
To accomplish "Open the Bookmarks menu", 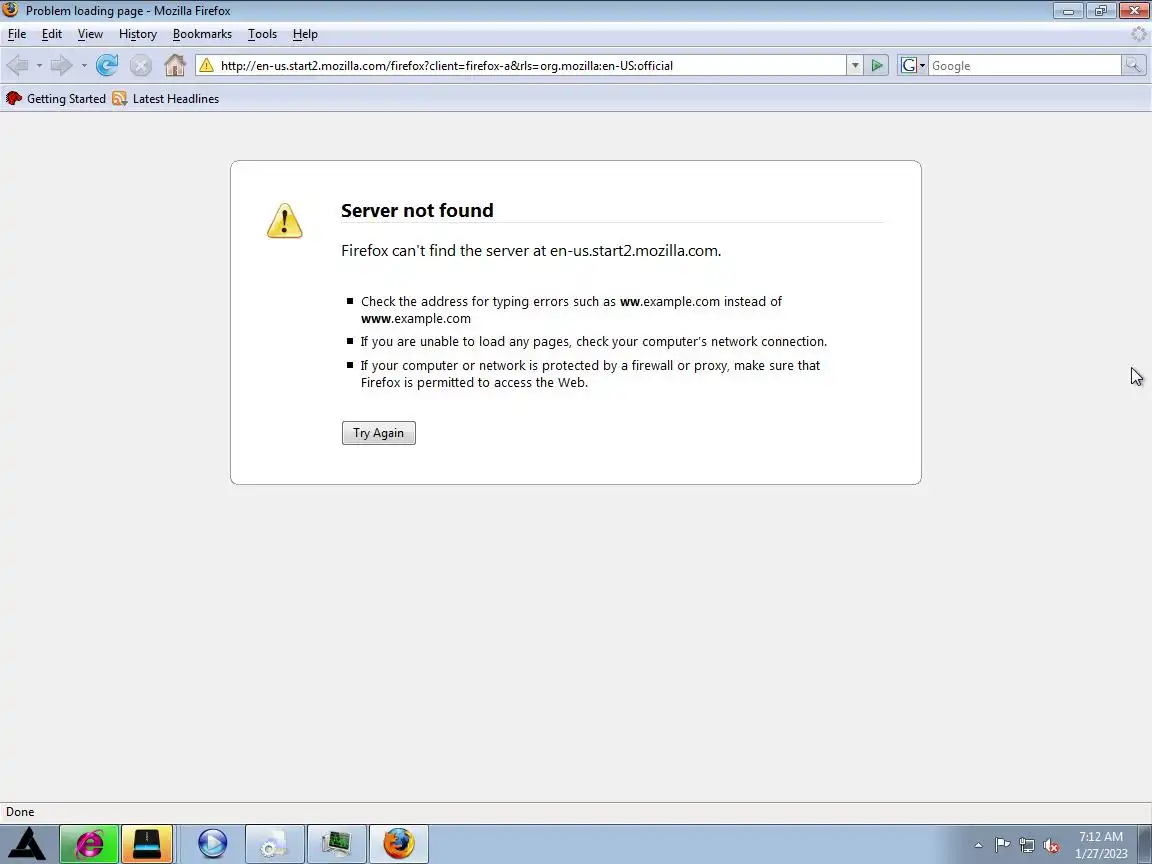I will [x=202, y=34].
